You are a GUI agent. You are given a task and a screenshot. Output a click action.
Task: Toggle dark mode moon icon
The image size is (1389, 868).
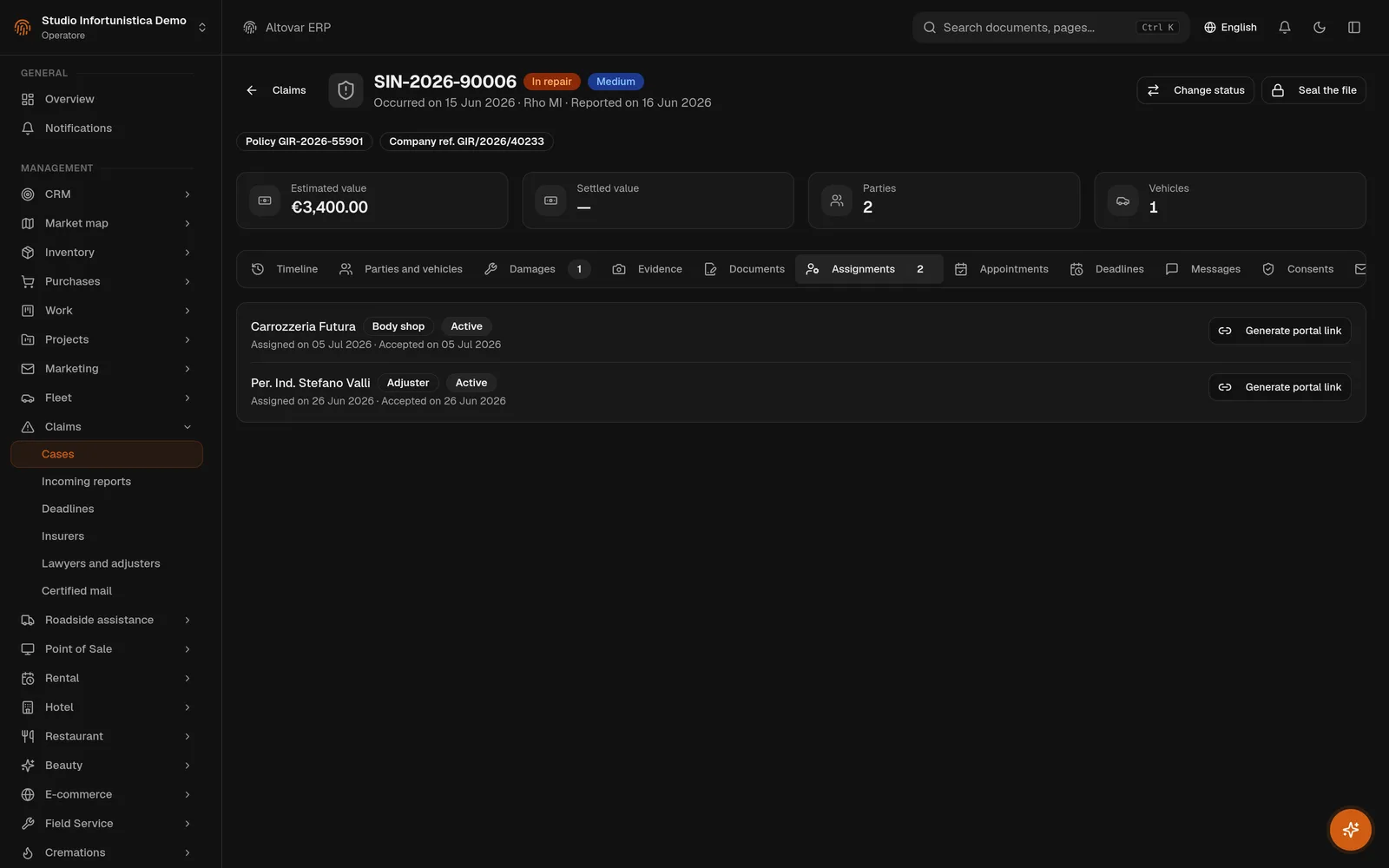(1320, 28)
